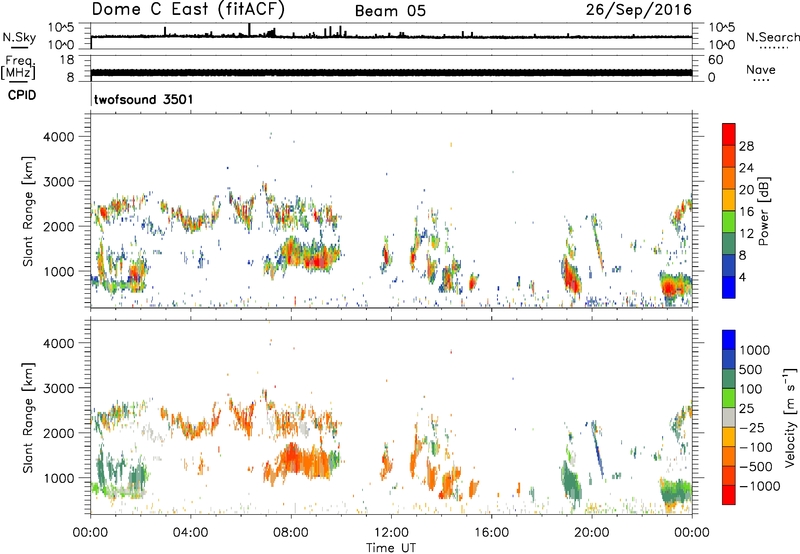Click the 'Dome C East (fitACF)' title

pos(188,10)
